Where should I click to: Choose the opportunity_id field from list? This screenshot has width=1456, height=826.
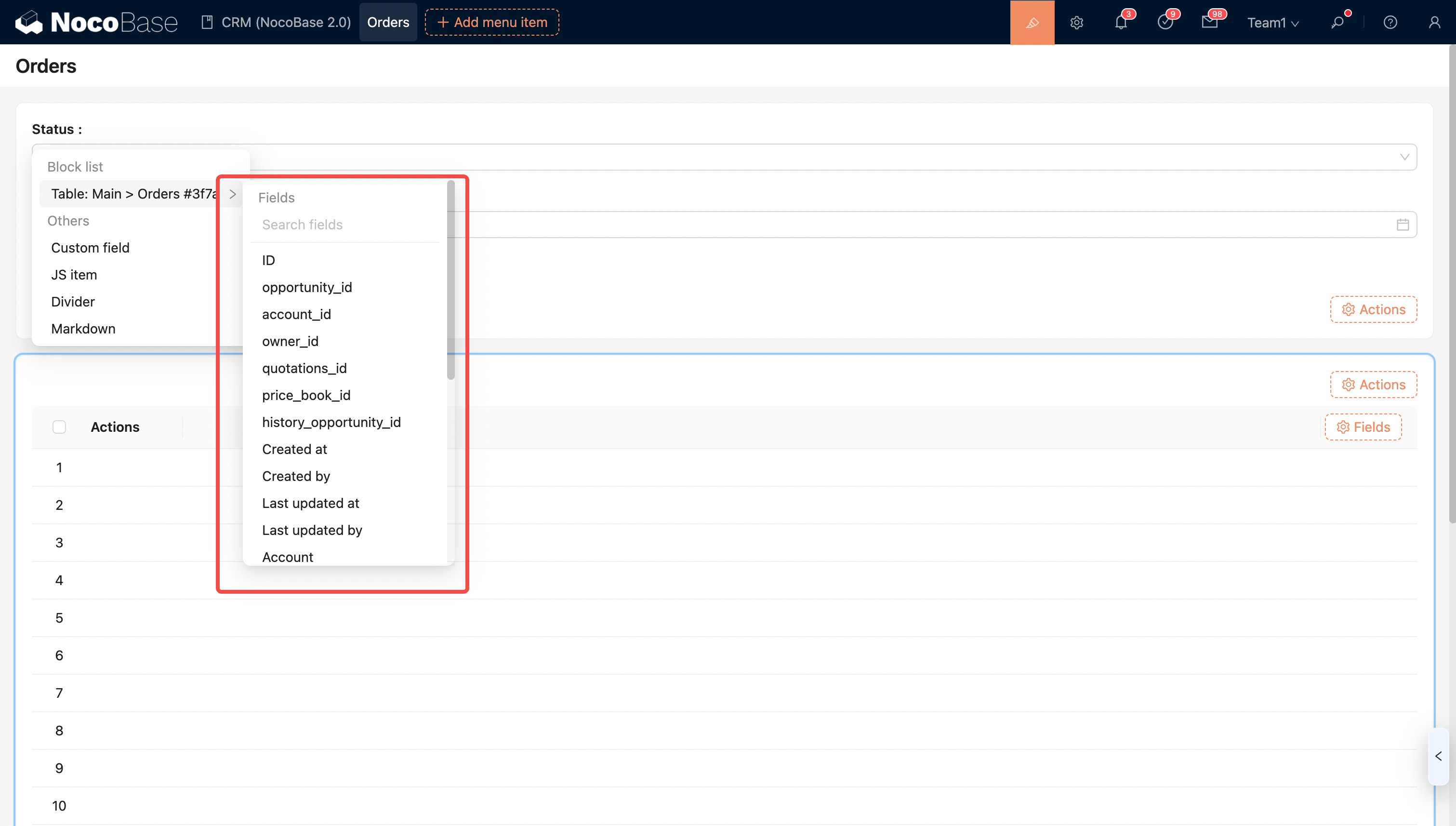pyautogui.click(x=307, y=287)
